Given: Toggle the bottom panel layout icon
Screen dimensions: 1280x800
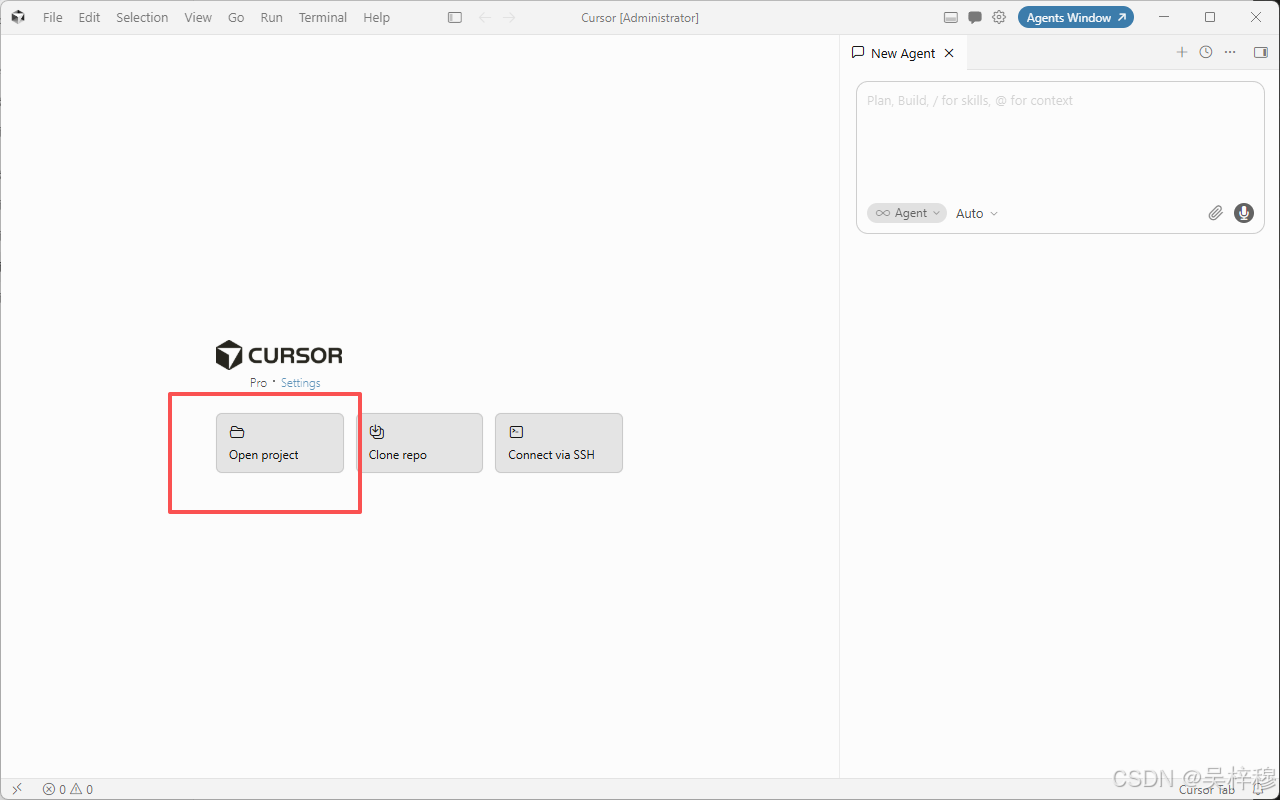Looking at the screenshot, I should (x=950, y=18).
